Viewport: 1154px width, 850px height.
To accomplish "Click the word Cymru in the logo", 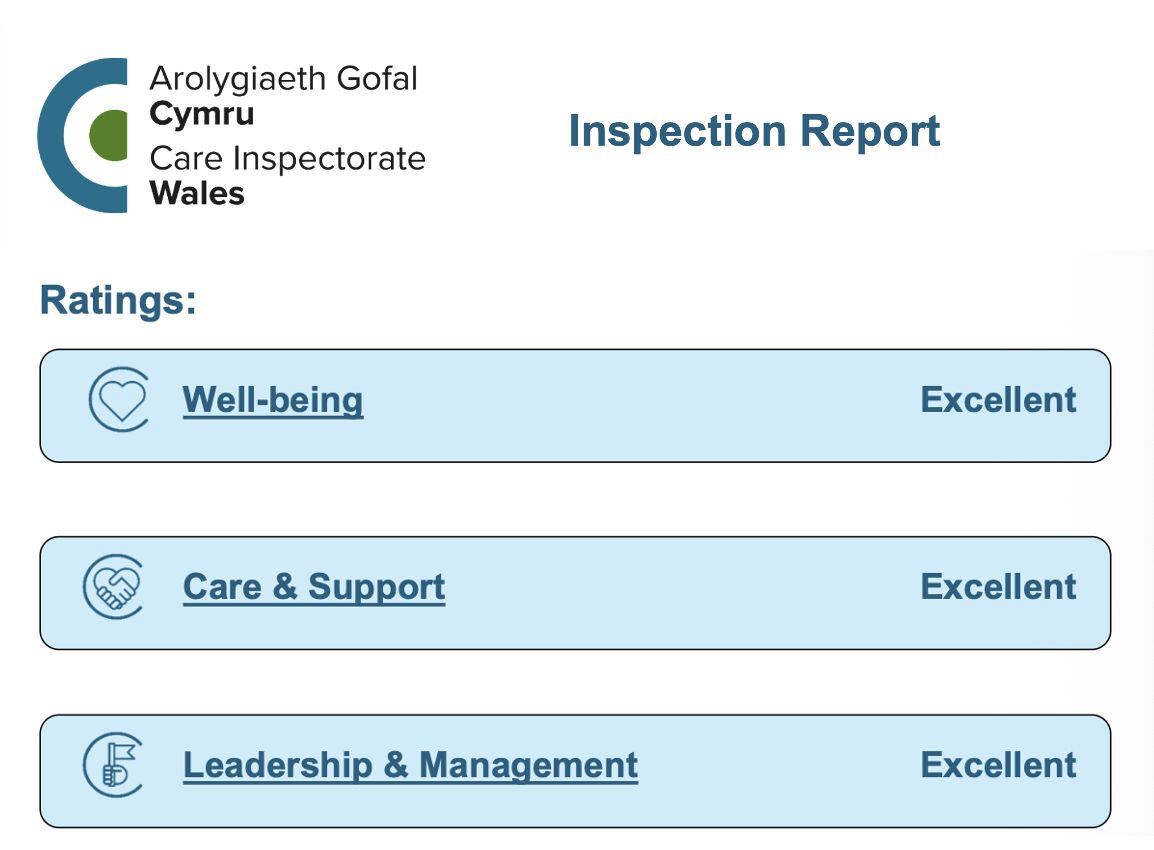I will (x=202, y=115).
